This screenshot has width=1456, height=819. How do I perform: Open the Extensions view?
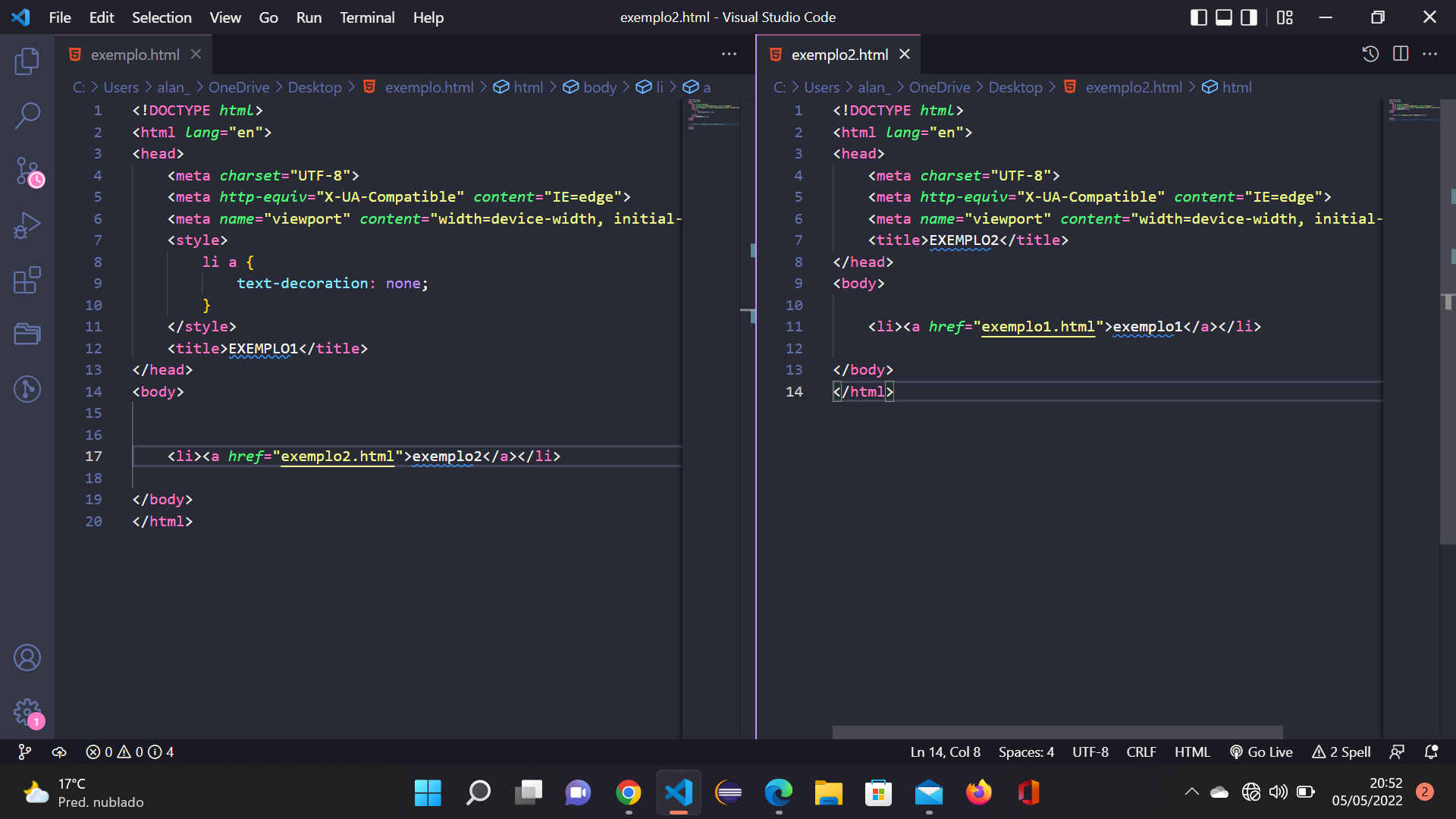27,281
